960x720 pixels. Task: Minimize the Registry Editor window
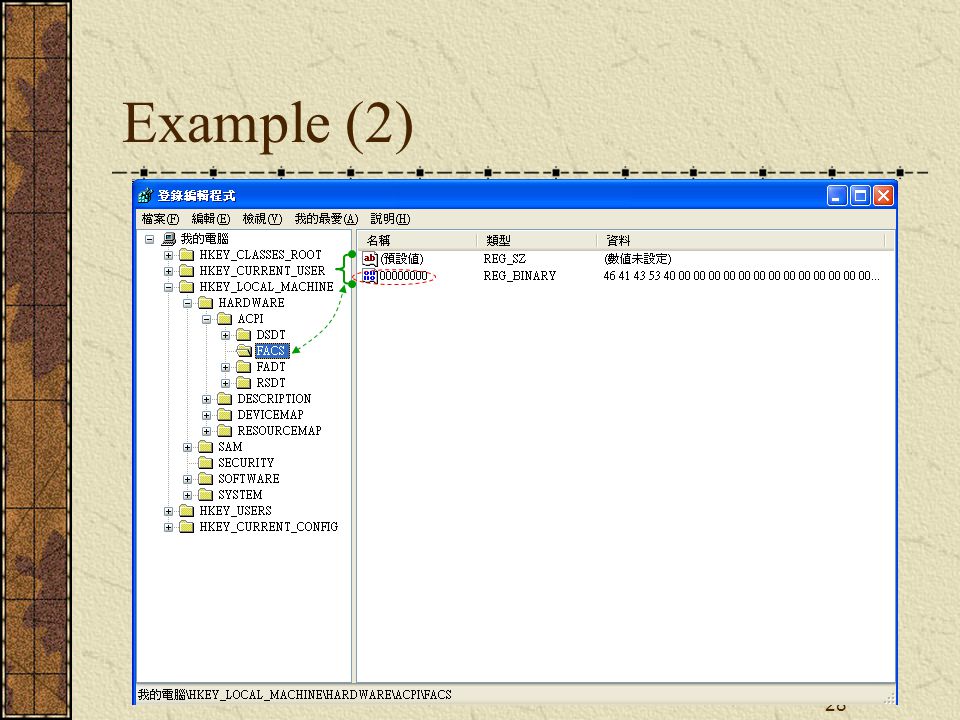tap(837, 196)
